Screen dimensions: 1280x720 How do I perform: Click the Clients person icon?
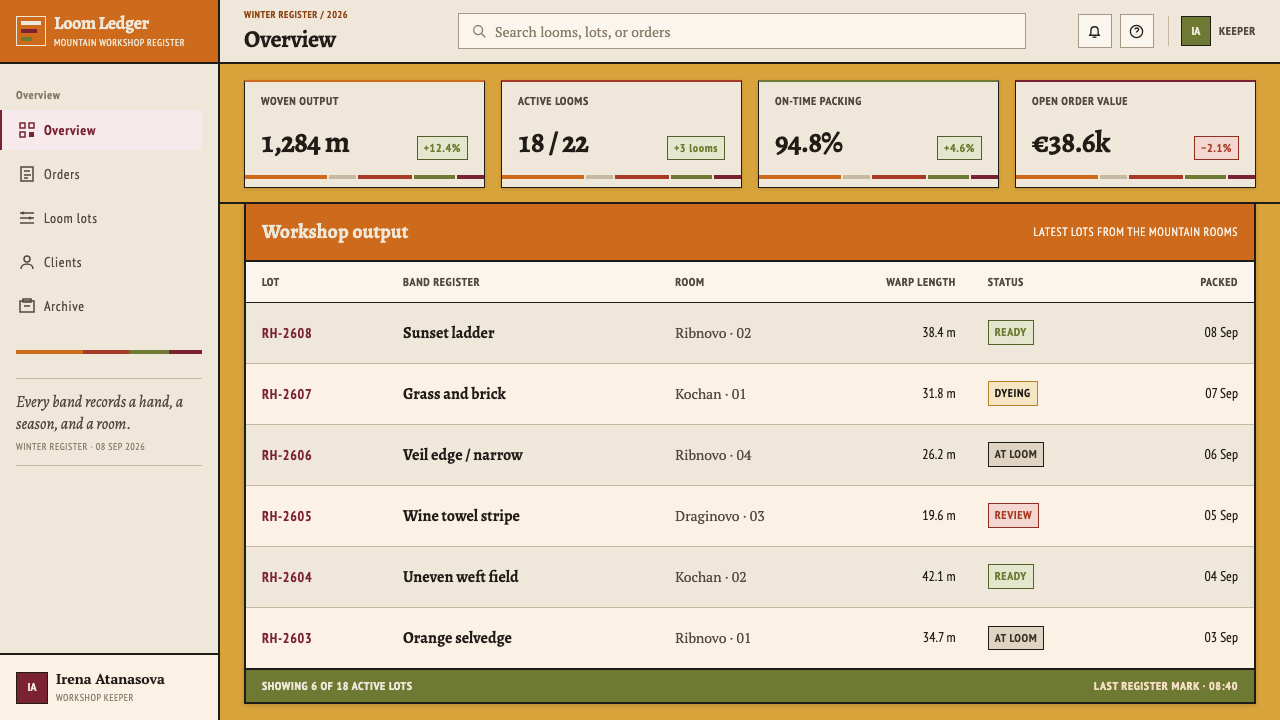27,262
